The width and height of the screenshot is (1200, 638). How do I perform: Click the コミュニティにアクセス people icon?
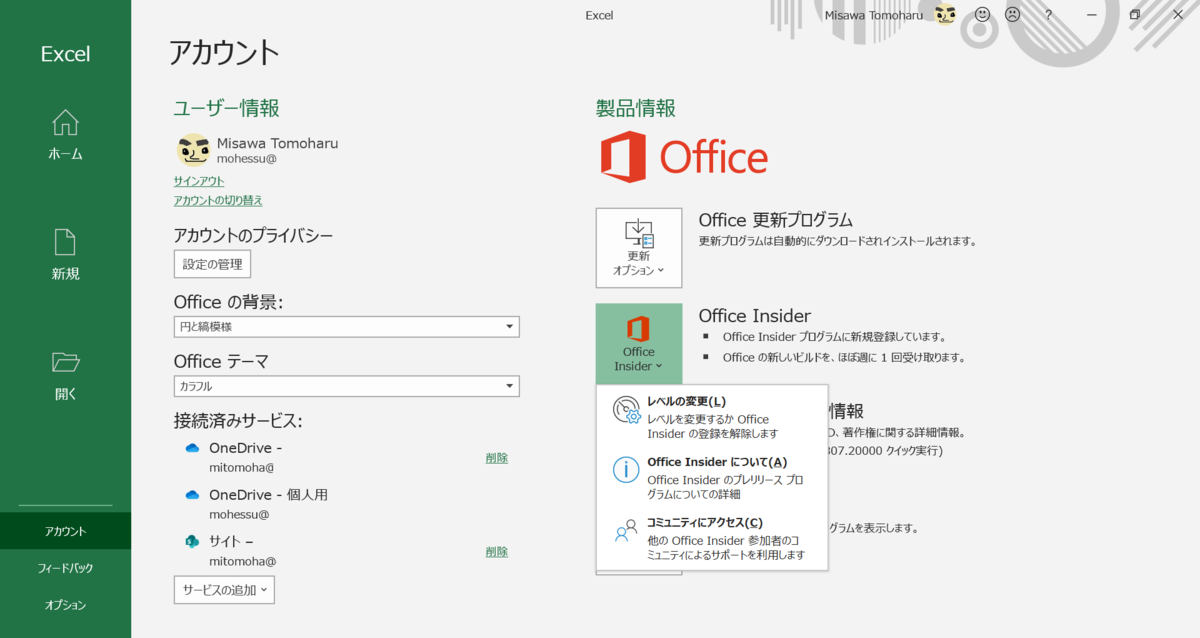[626, 531]
